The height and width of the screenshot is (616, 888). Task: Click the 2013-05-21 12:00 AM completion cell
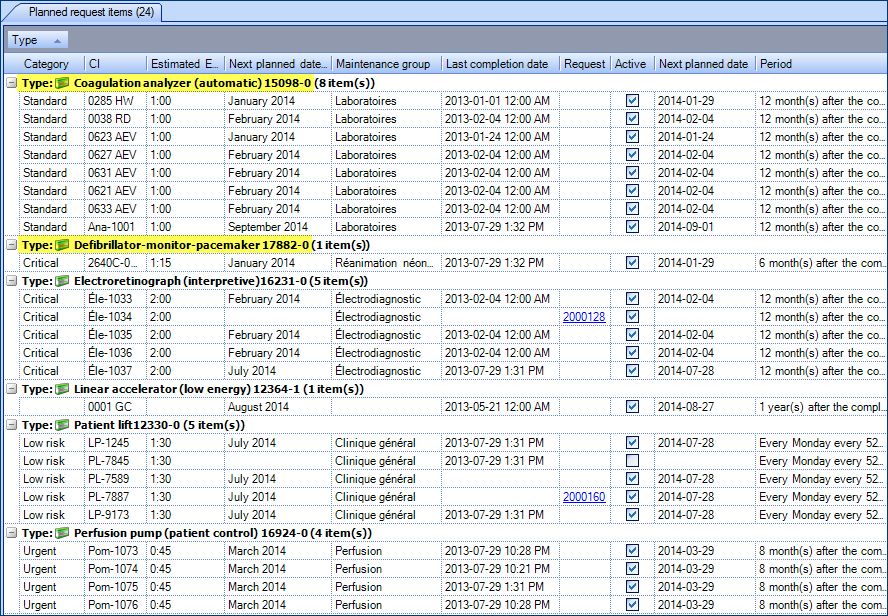[500, 407]
